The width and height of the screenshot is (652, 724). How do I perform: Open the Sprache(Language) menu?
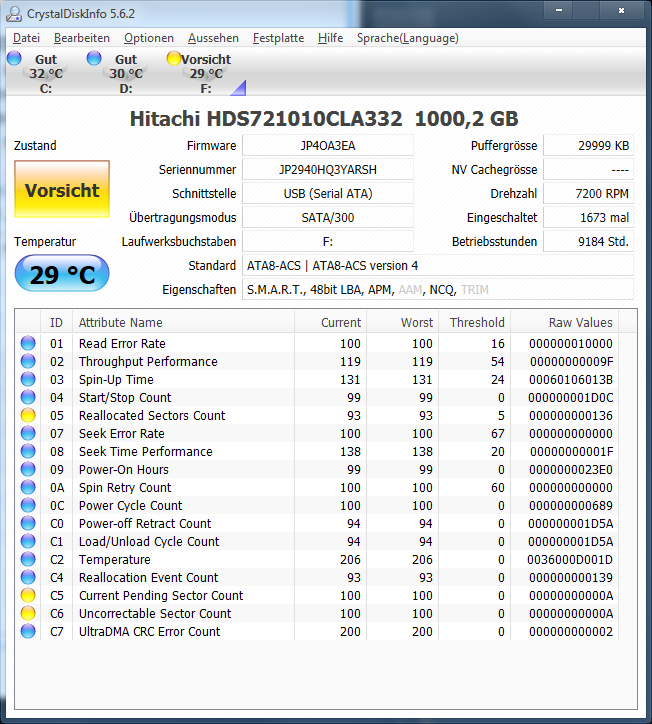tap(408, 38)
